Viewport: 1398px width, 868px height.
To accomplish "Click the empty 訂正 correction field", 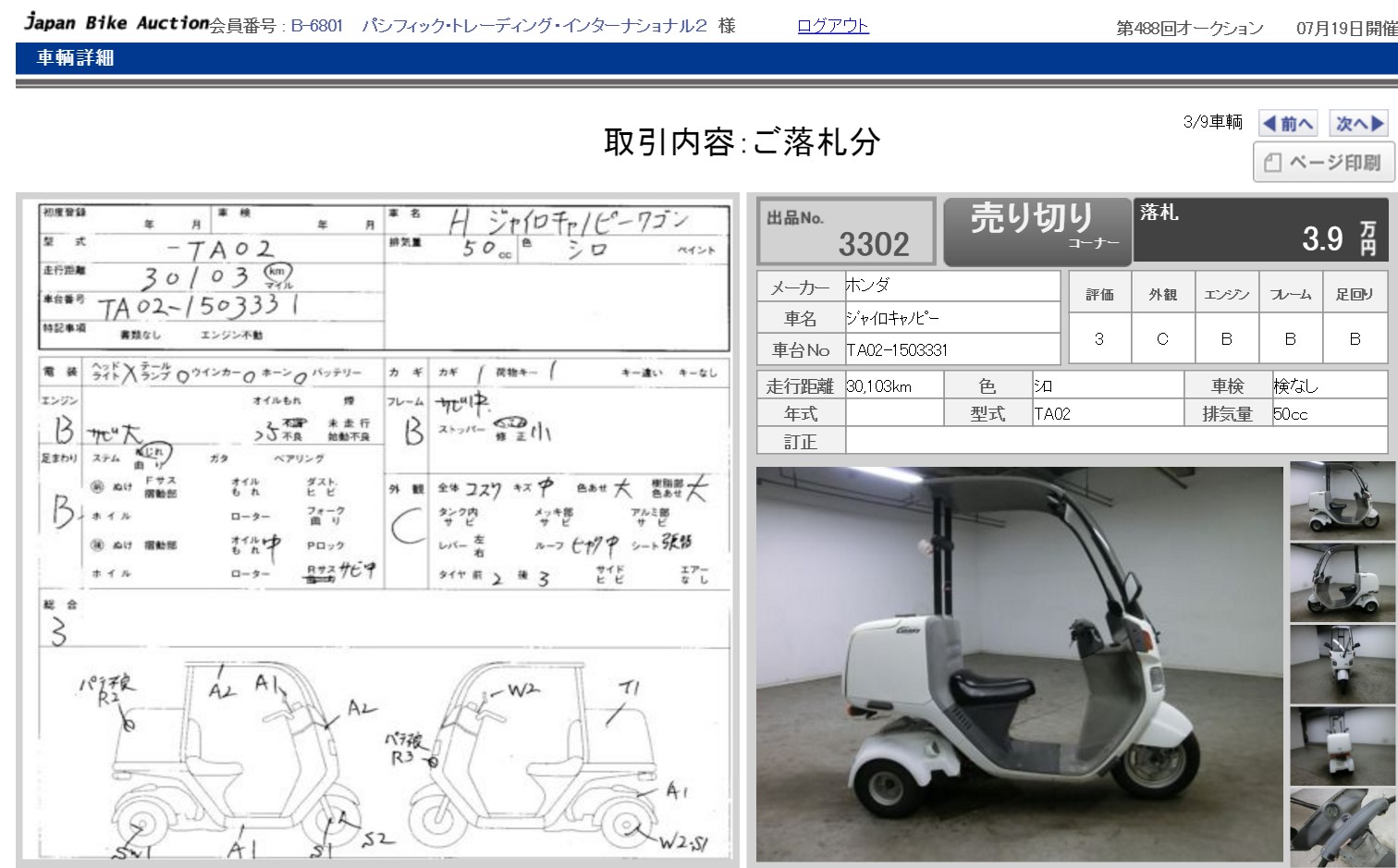I will (1115, 441).
